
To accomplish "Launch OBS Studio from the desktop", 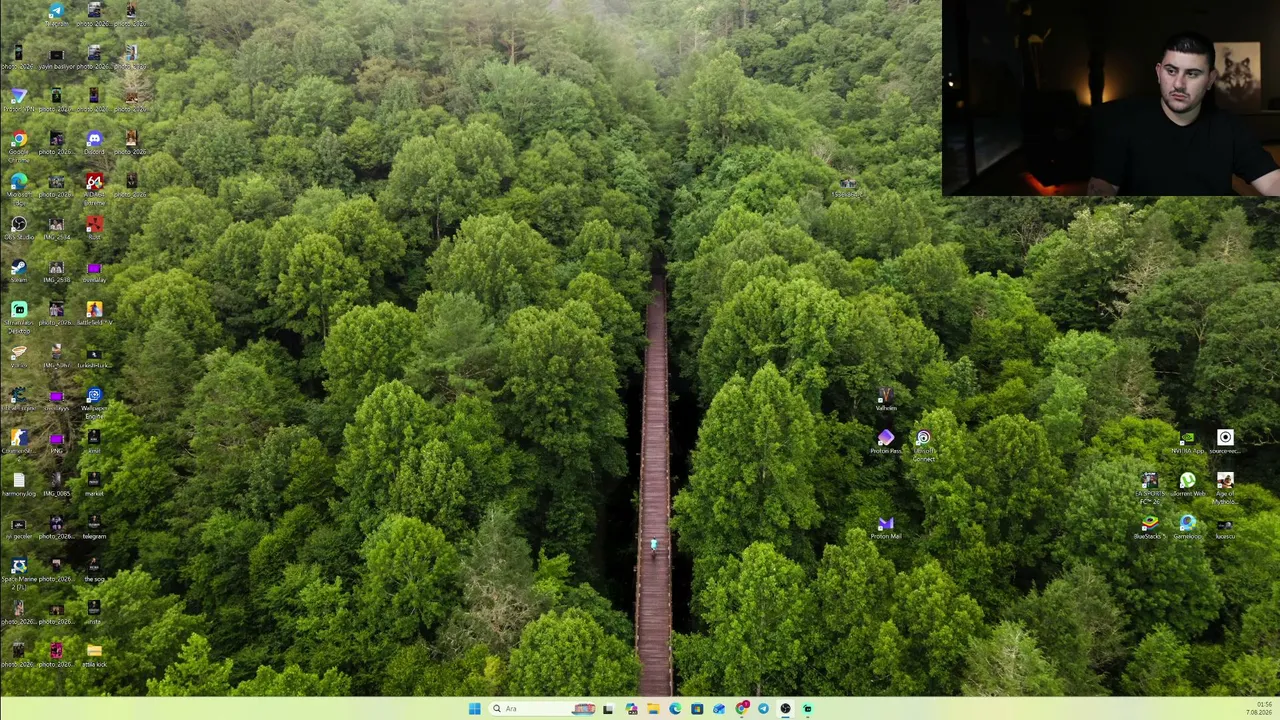I will pyautogui.click(x=19, y=229).
